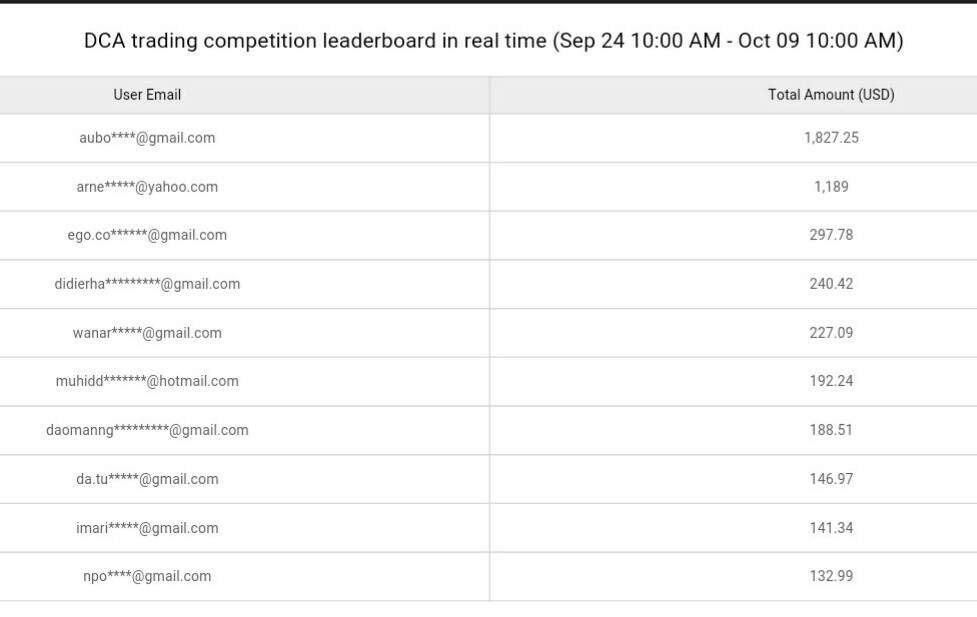Click the didierha*********@gmail.com entry
The height and width of the screenshot is (617, 977).
[147, 284]
